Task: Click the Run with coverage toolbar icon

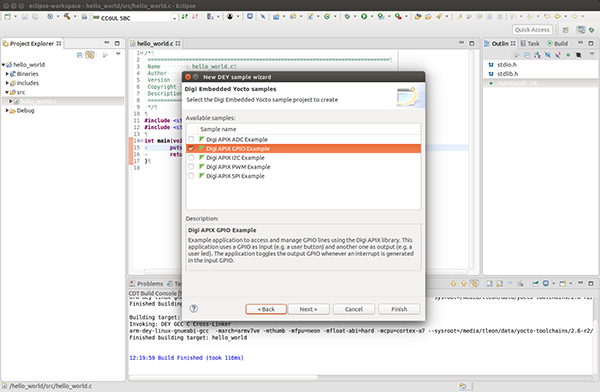Action: click(x=381, y=16)
